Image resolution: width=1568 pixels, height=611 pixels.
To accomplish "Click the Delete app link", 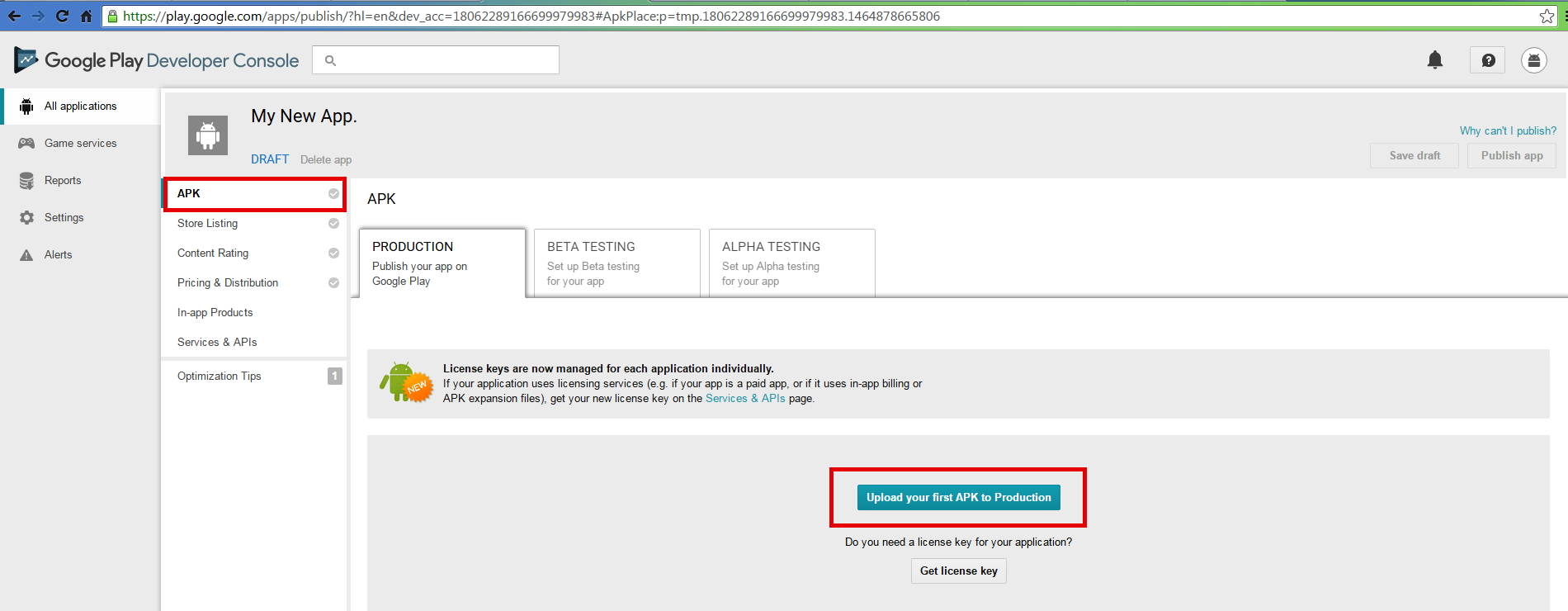I will coord(326,160).
